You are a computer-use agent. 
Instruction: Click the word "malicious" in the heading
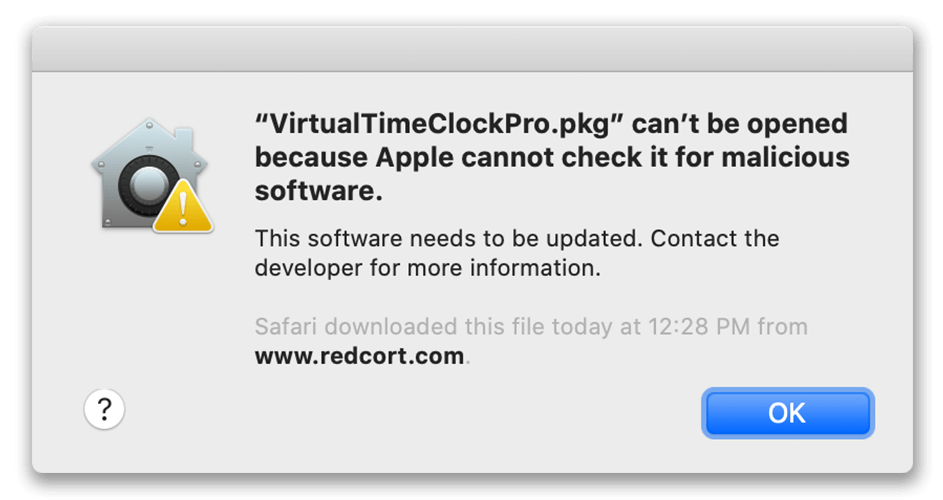(785, 158)
